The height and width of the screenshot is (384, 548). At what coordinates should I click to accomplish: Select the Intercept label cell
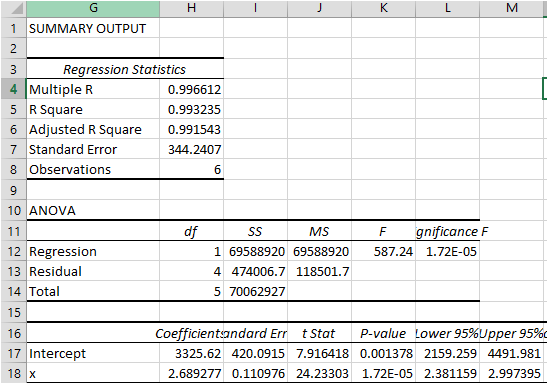click(93, 353)
